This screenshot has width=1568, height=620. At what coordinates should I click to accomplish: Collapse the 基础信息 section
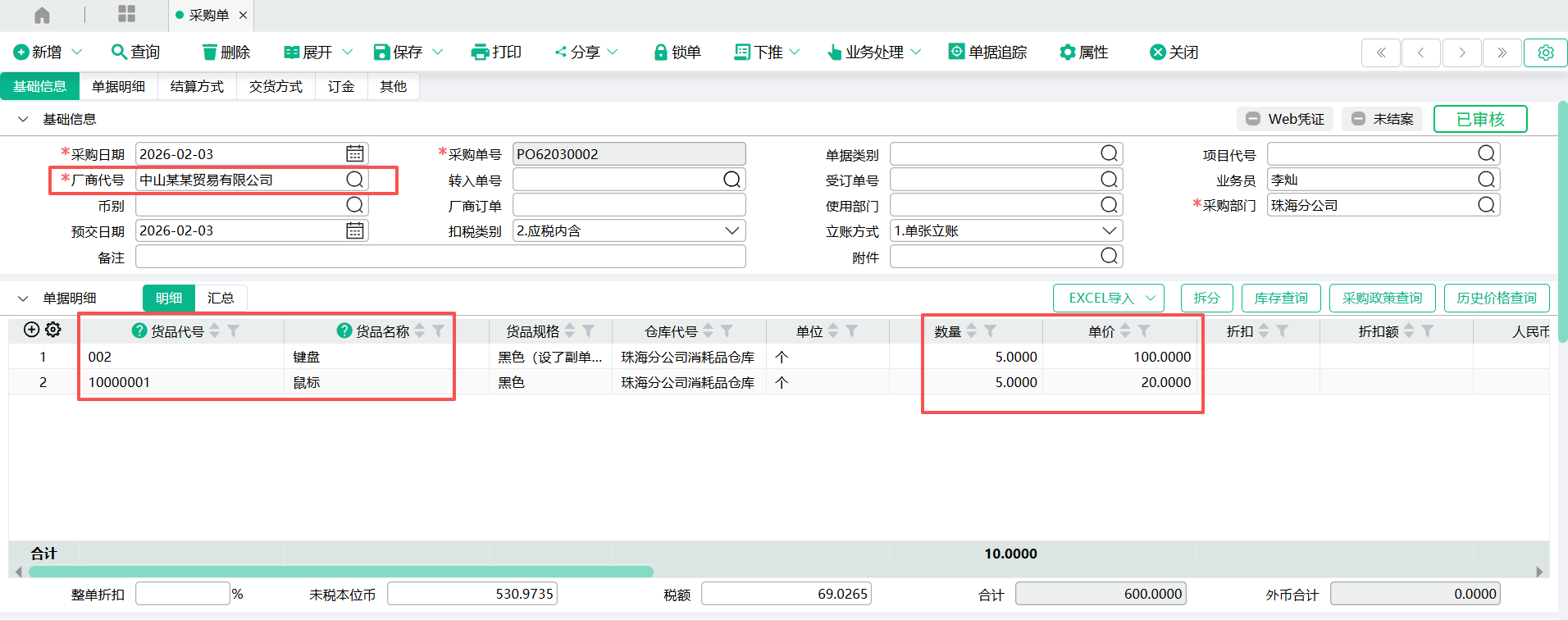tap(23, 120)
